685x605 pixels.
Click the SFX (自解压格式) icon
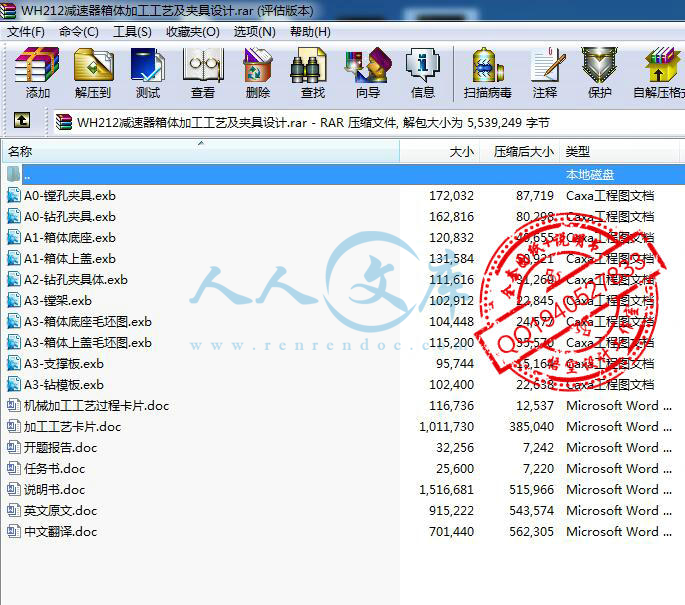tap(662, 65)
